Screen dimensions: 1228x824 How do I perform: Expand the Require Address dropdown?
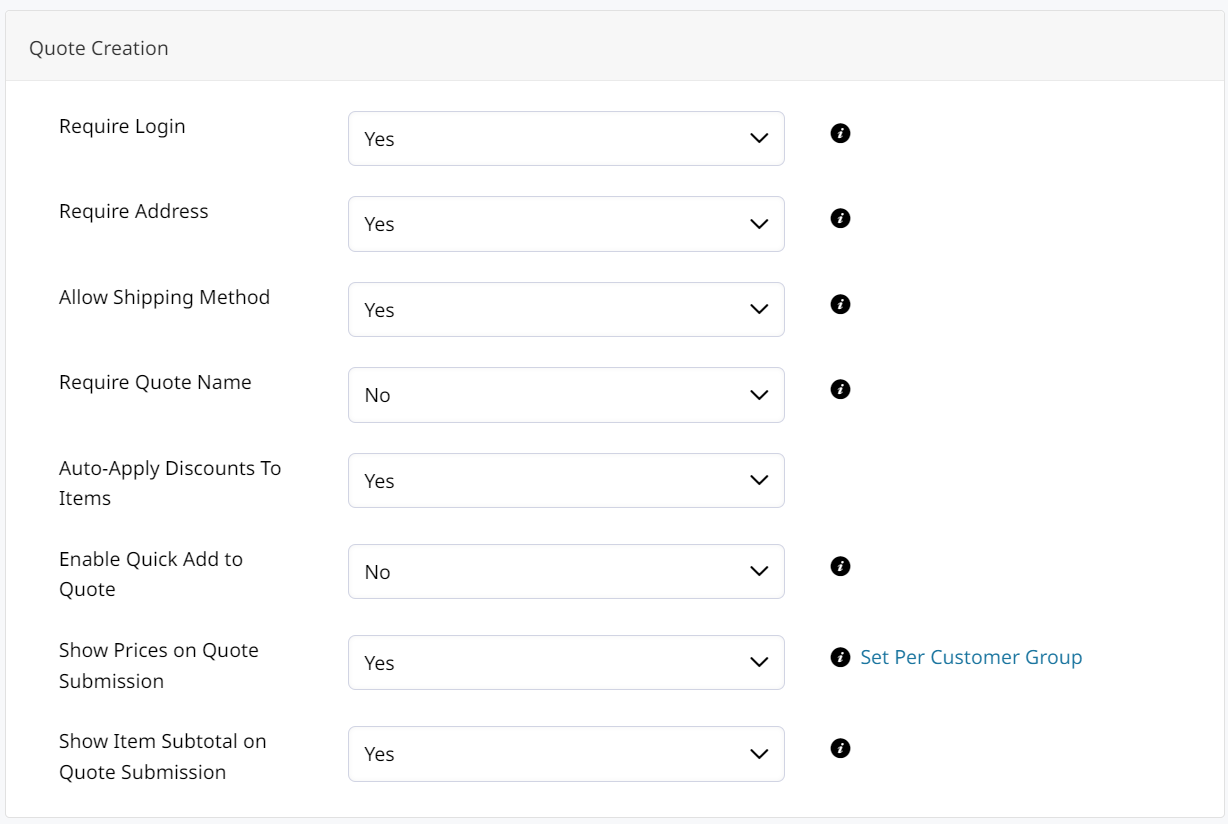566,224
